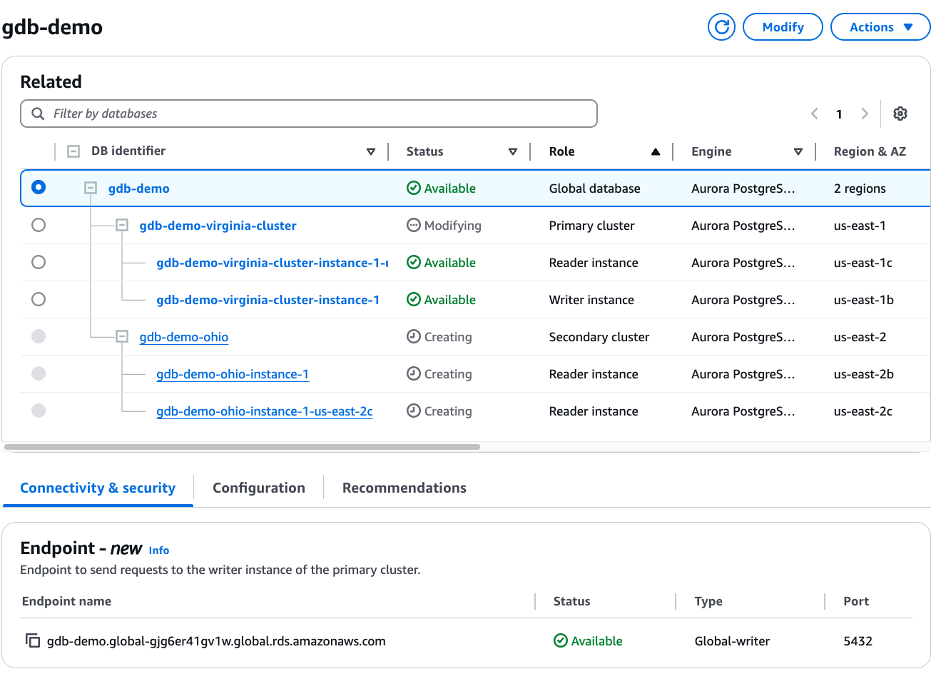Click the Modify button
936x674 pixels.
point(783,27)
